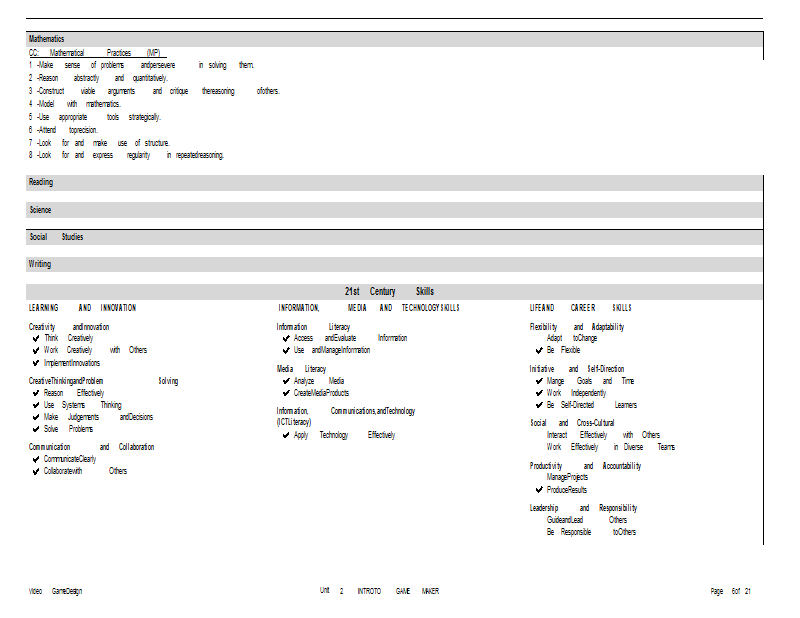Click the LEARNING AND INNOVATION column heading
800x618 pixels.
tap(82, 308)
